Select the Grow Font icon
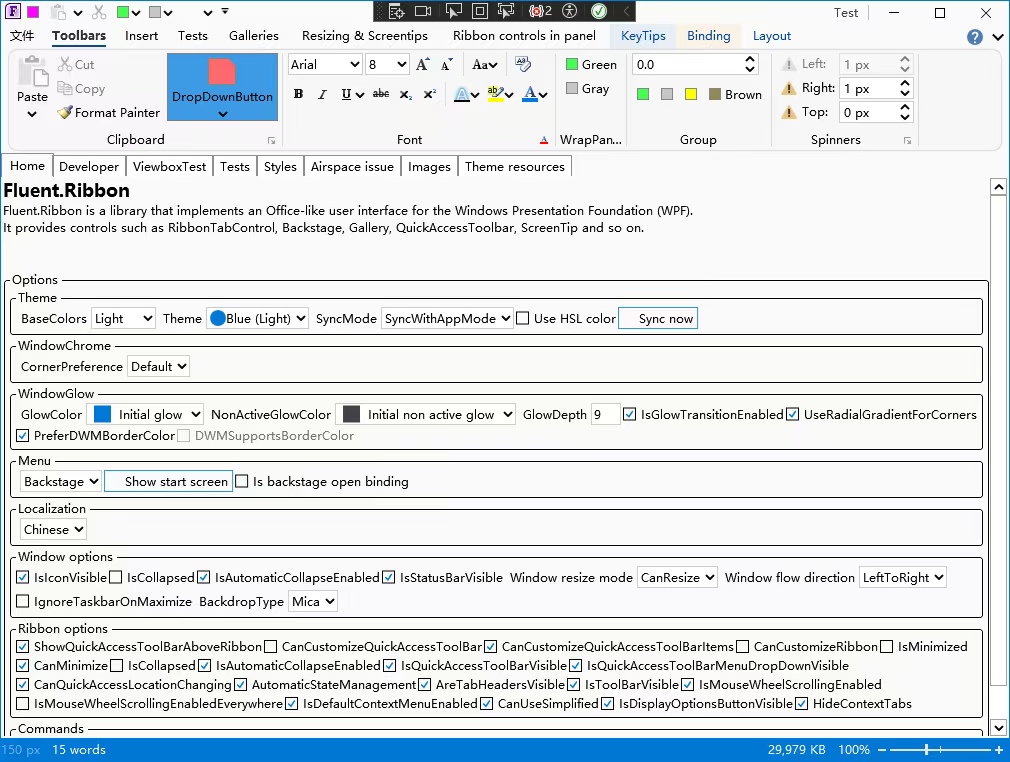The height and width of the screenshot is (762, 1010). point(422,63)
